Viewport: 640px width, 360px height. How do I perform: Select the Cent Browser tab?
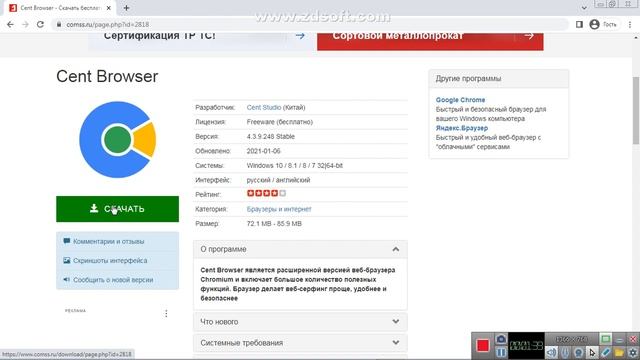[59, 8]
